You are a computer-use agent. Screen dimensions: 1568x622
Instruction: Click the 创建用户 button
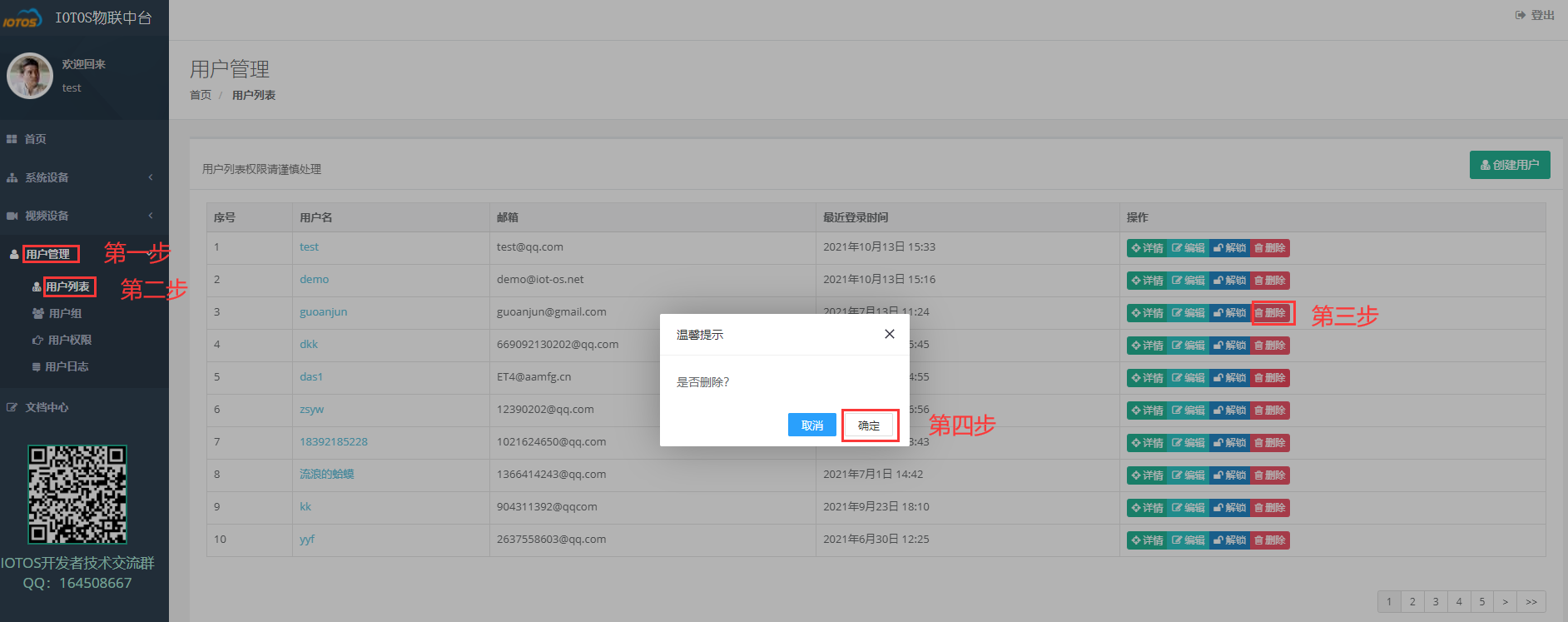1510,165
